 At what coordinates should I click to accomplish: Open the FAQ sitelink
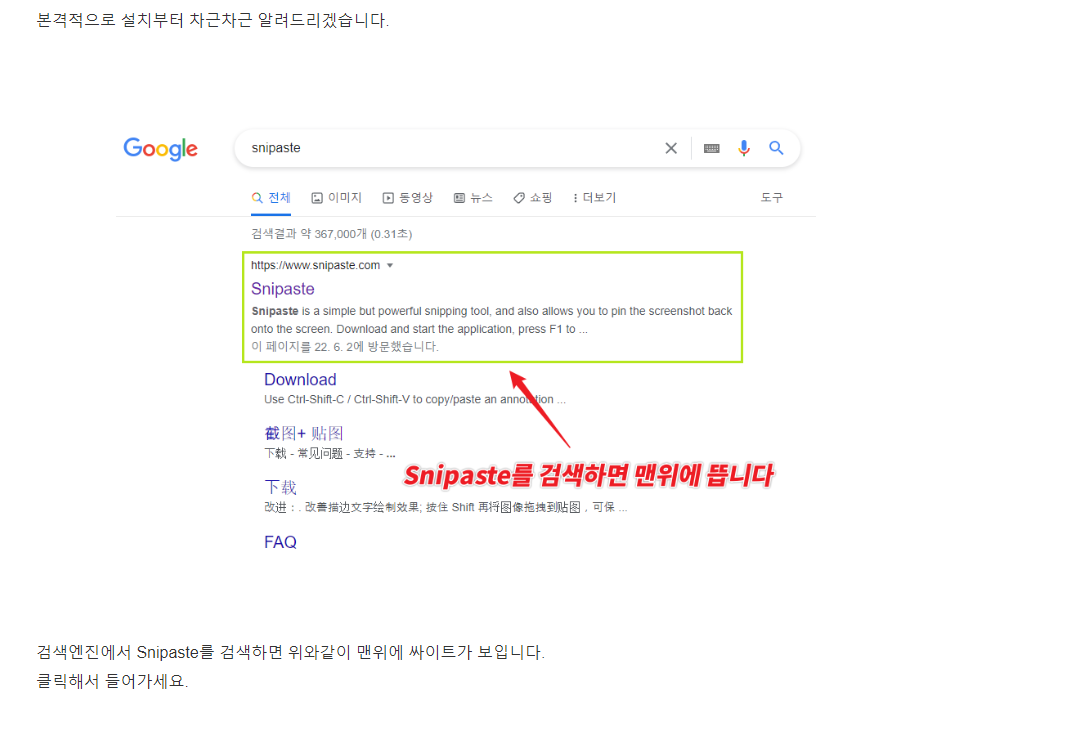click(280, 542)
